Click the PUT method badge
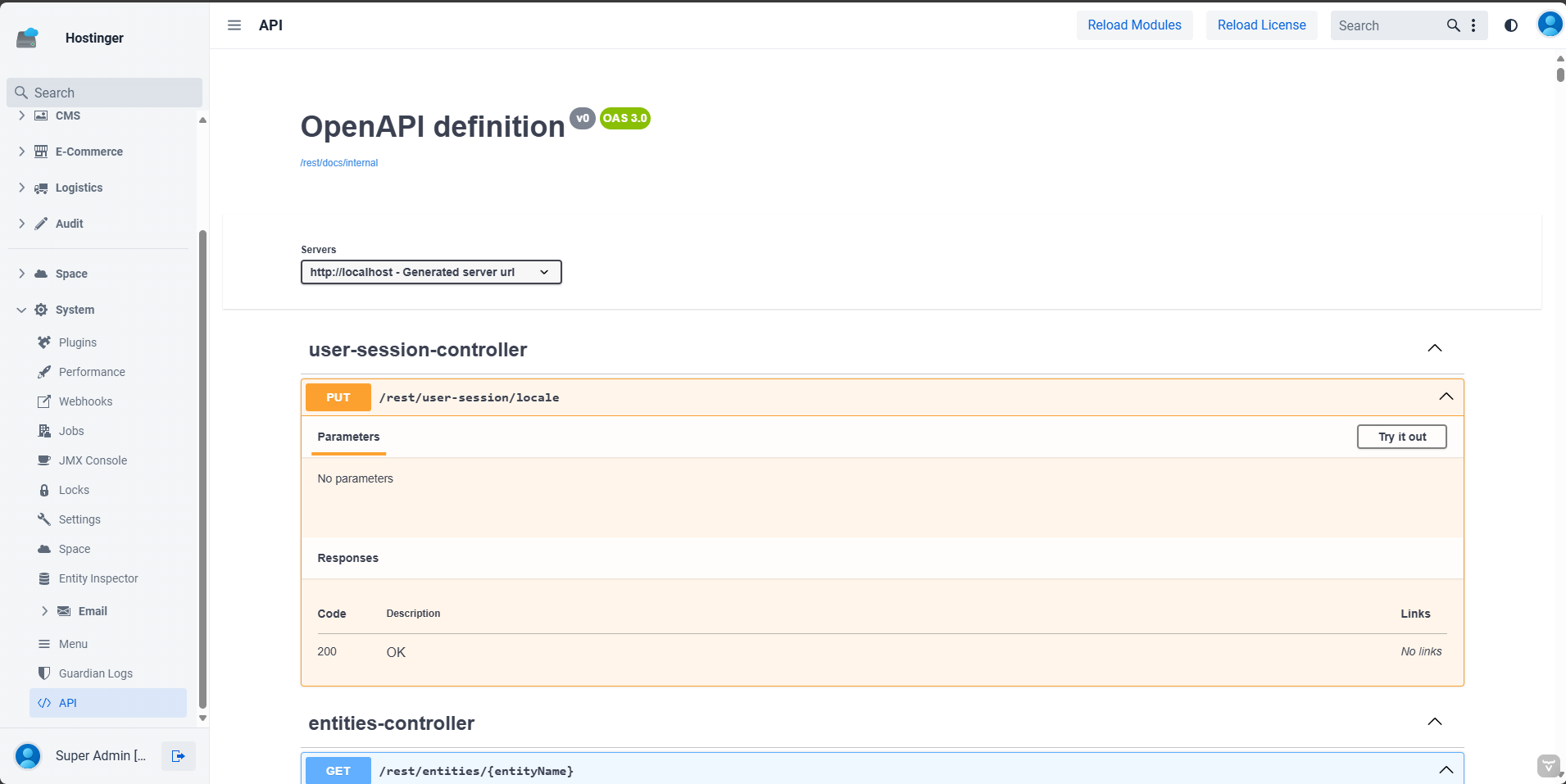The height and width of the screenshot is (784, 1566). [x=338, y=397]
